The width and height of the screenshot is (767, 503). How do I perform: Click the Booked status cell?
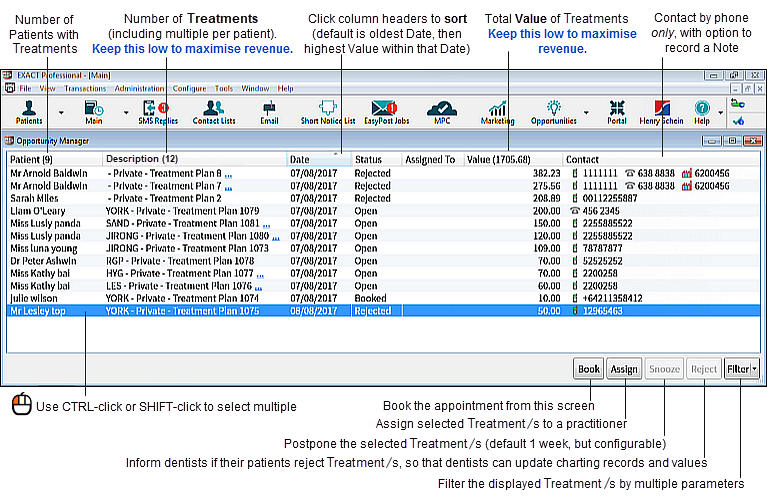[370, 298]
